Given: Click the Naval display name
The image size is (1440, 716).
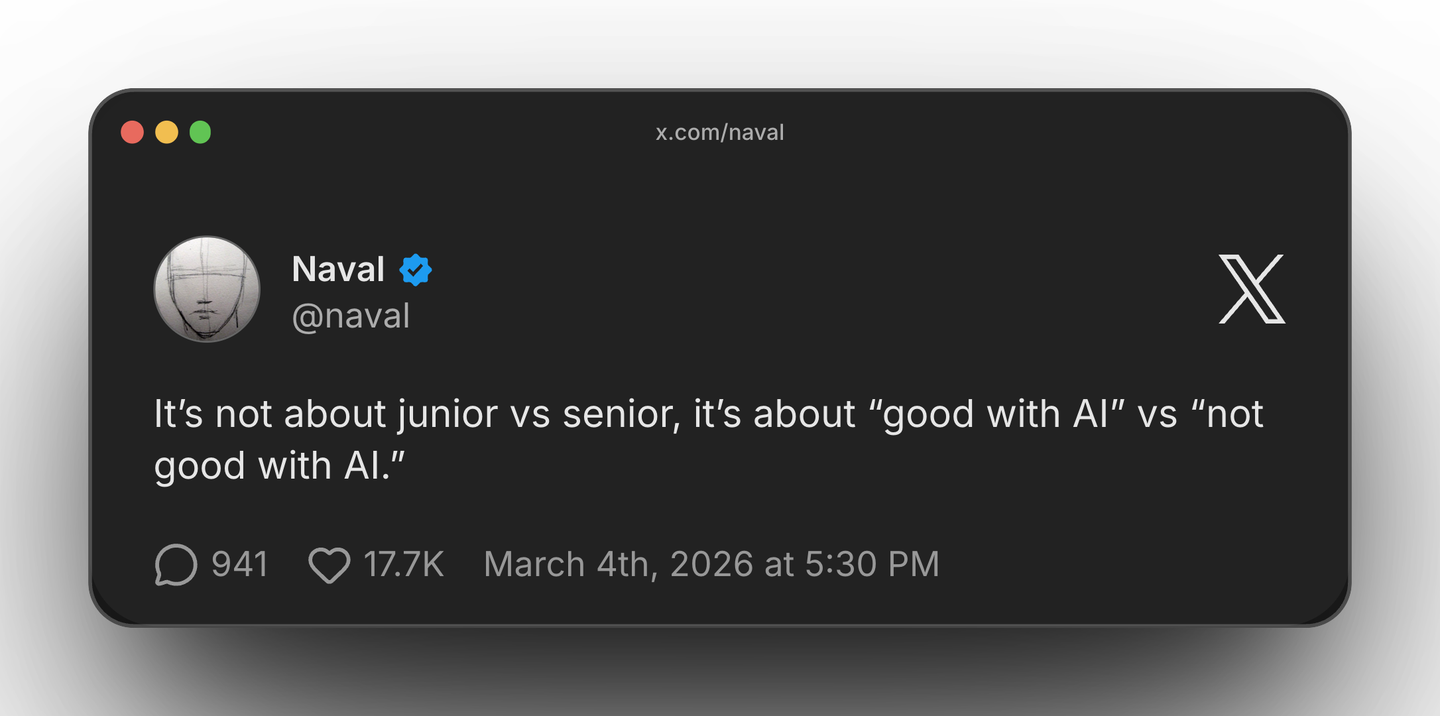Looking at the screenshot, I should tap(337, 268).
